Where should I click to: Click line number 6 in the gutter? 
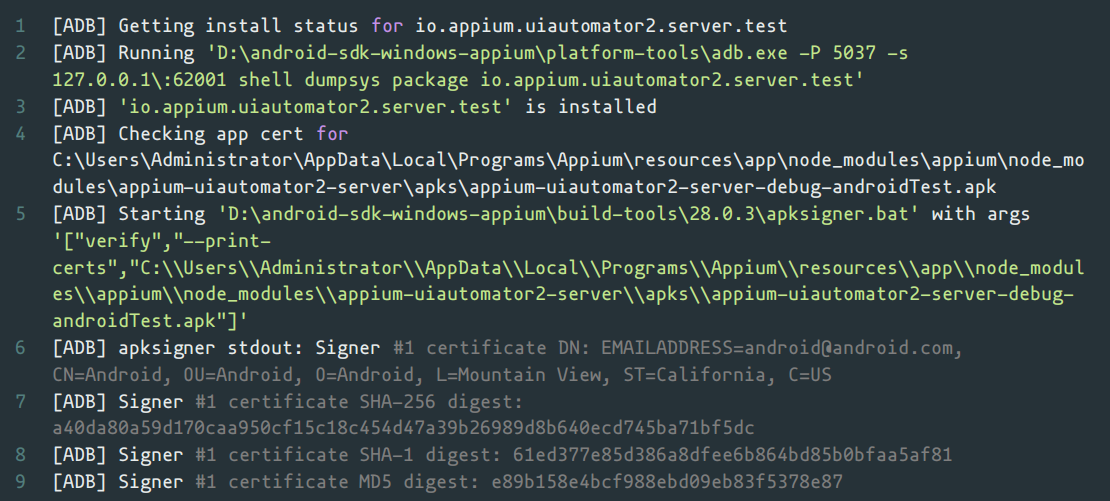click(21, 348)
